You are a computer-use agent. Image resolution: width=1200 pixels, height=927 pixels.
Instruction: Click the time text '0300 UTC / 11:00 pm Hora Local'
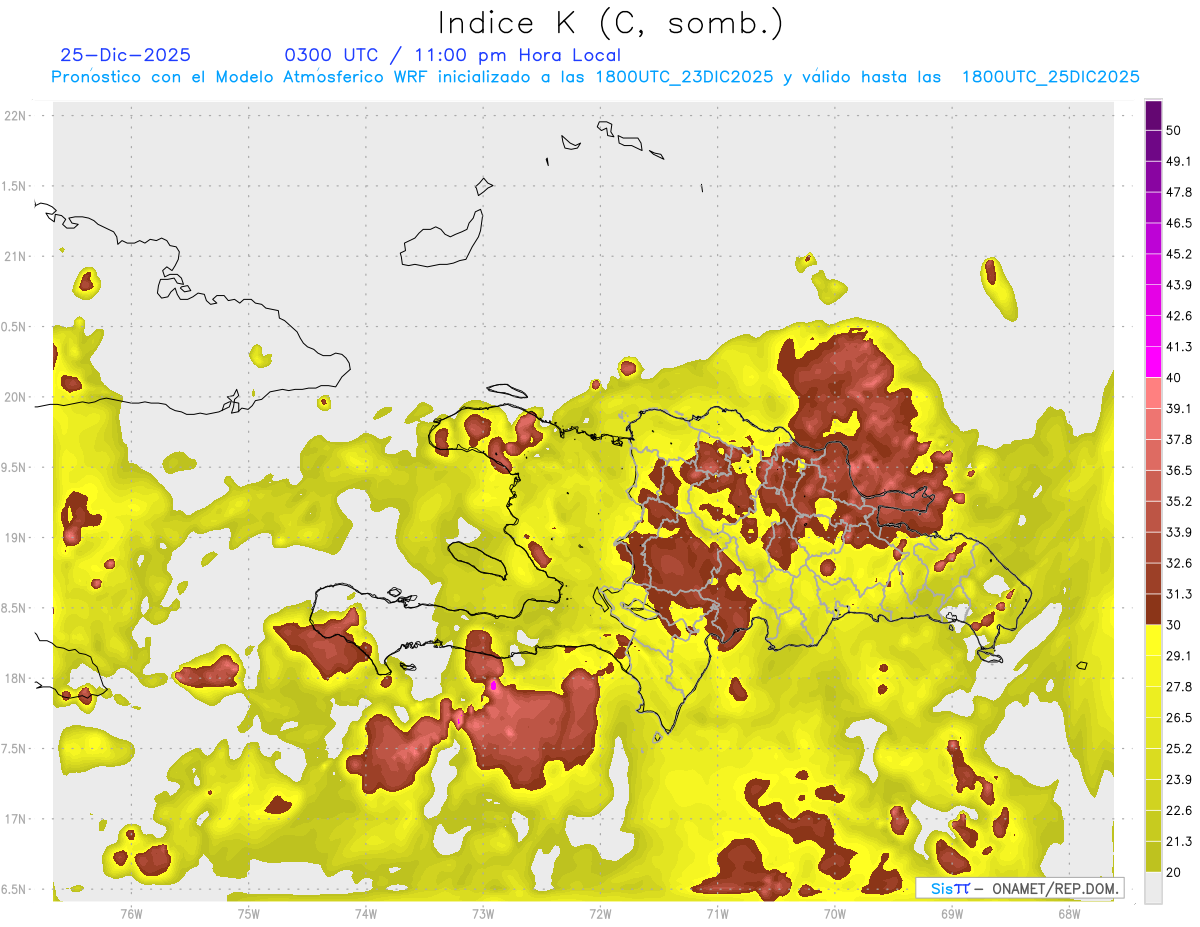453,55
